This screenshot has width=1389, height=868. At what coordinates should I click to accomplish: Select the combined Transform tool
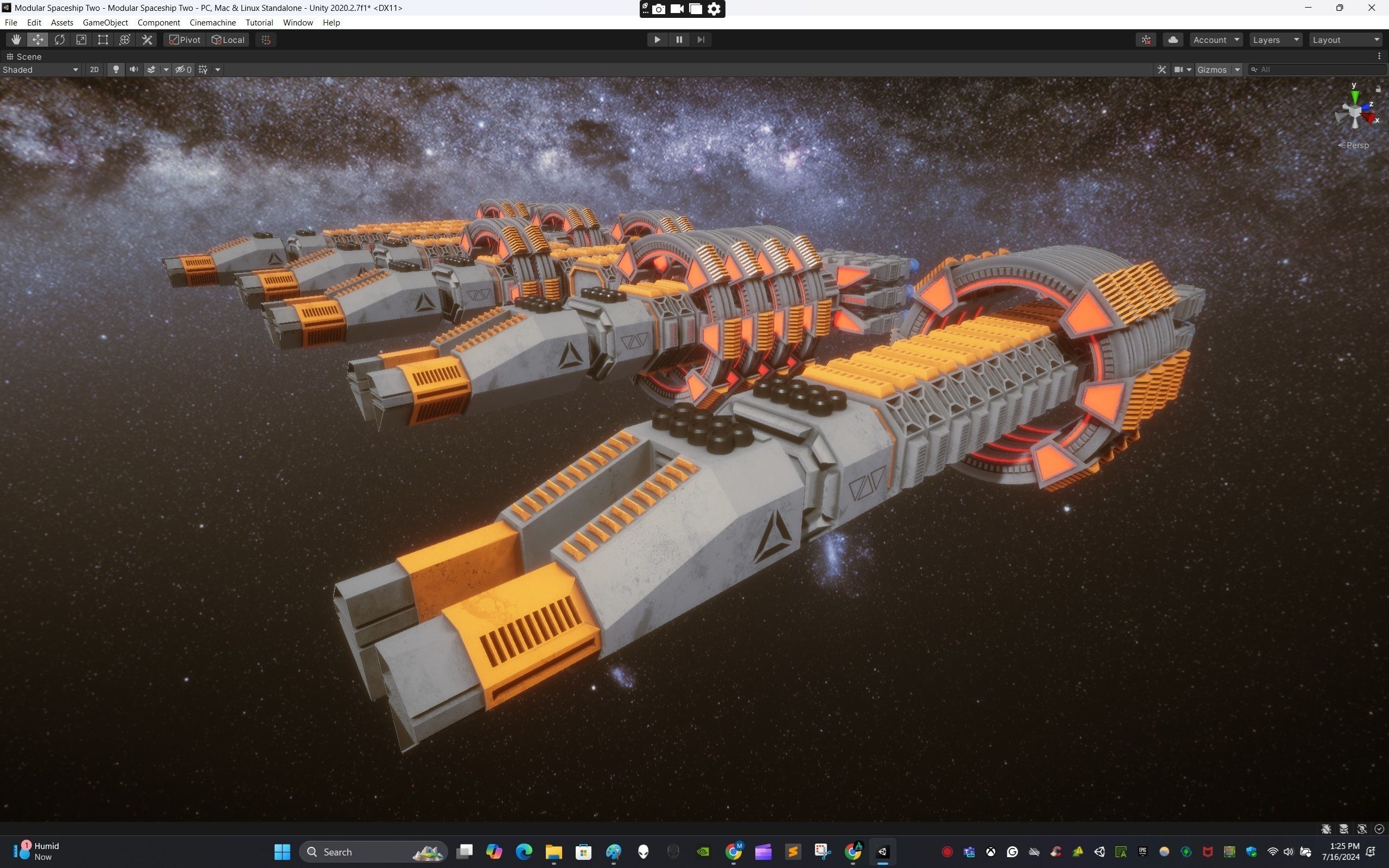[125, 40]
